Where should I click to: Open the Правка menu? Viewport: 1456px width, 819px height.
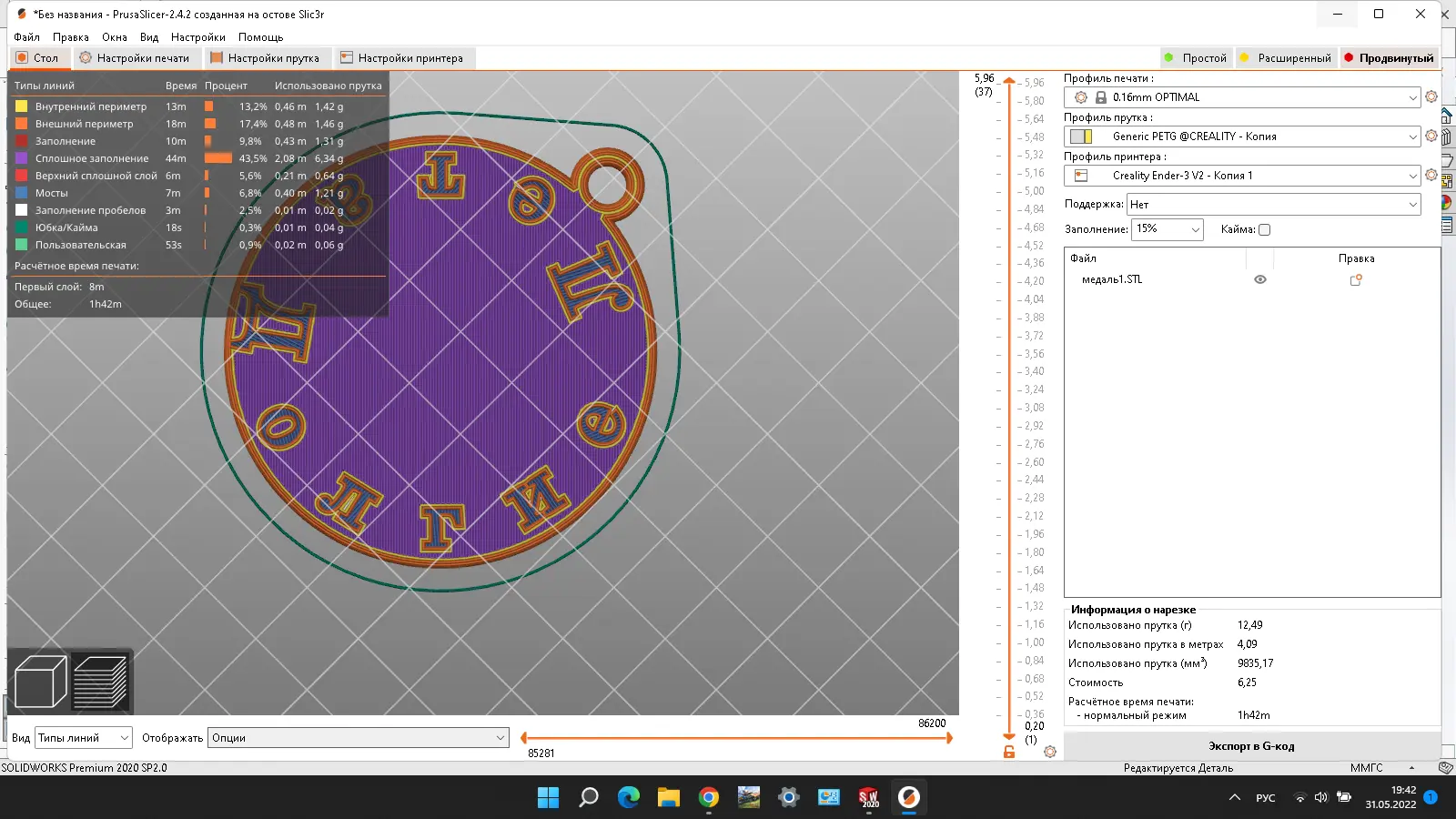[x=70, y=37]
